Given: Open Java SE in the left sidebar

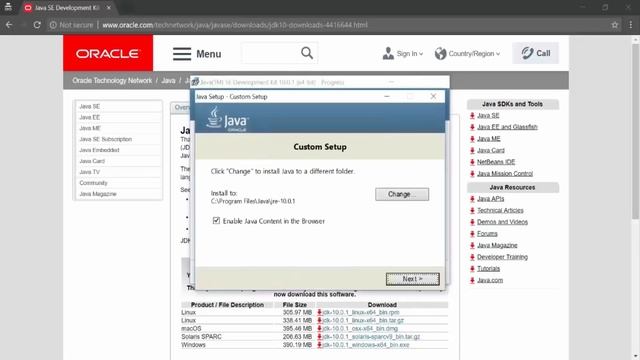Looking at the screenshot, I should click(89, 106).
